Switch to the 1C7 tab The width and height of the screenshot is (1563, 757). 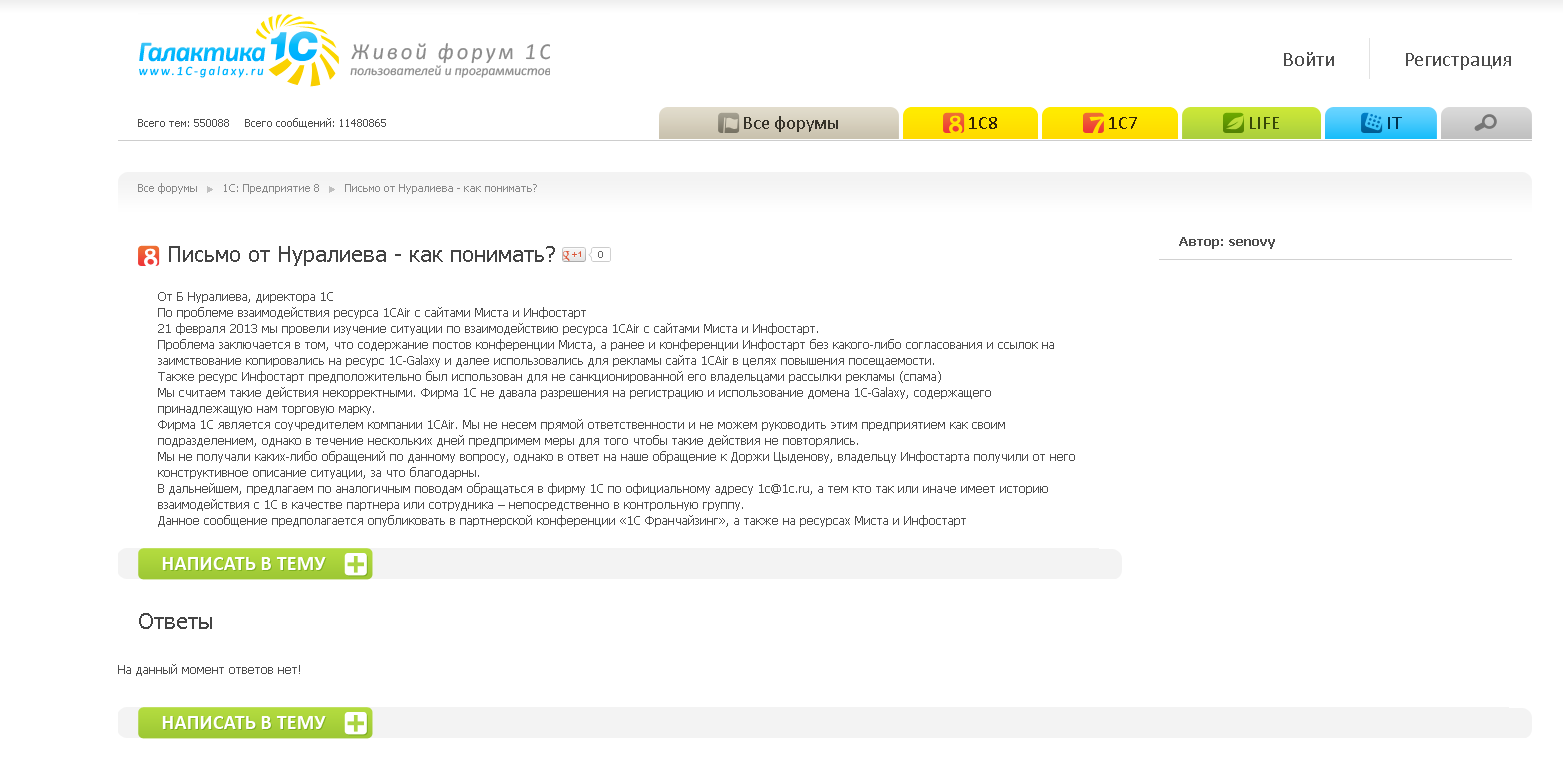1110,123
